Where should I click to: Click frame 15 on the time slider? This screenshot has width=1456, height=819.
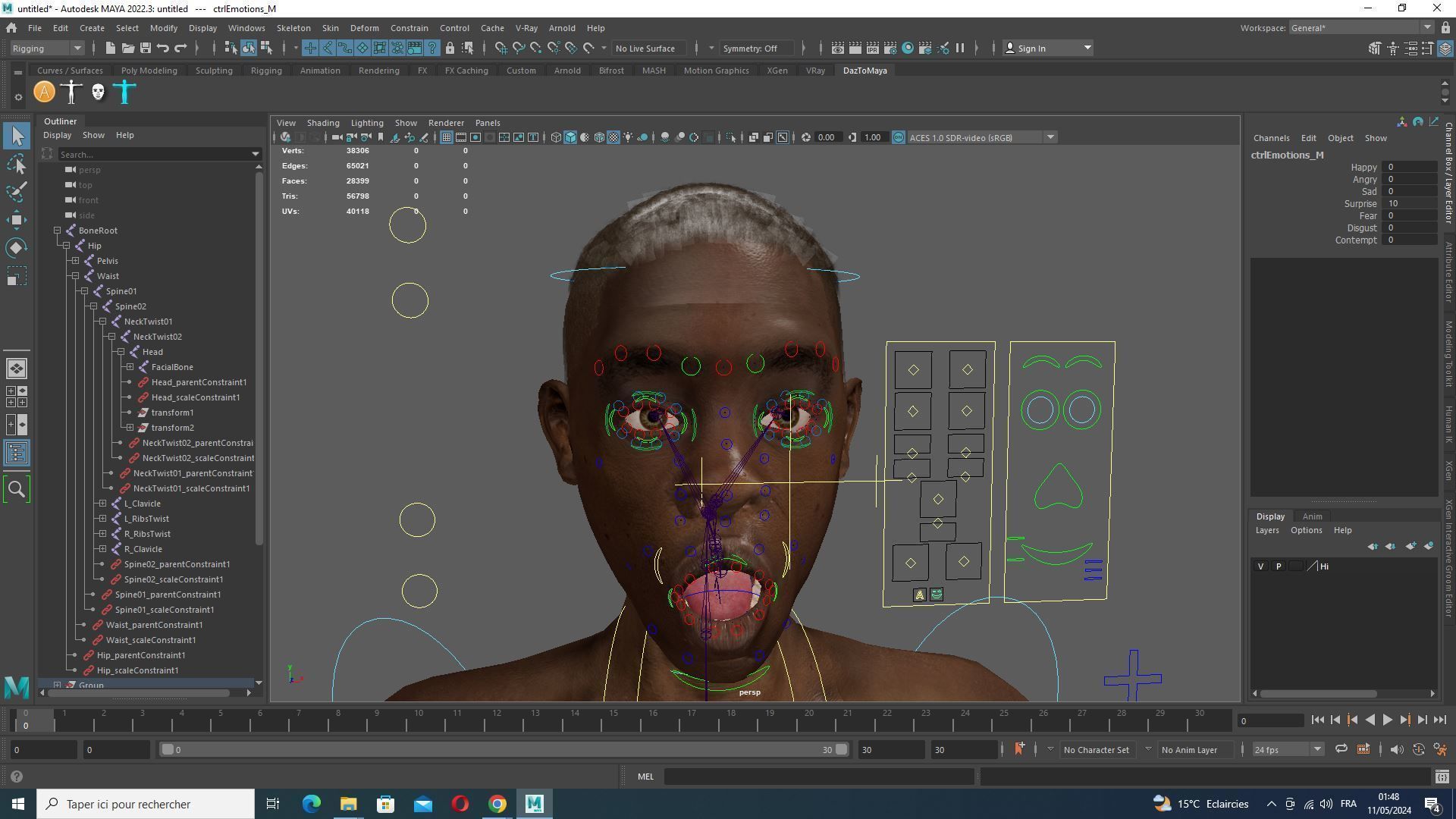pyautogui.click(x=613, y=720)
